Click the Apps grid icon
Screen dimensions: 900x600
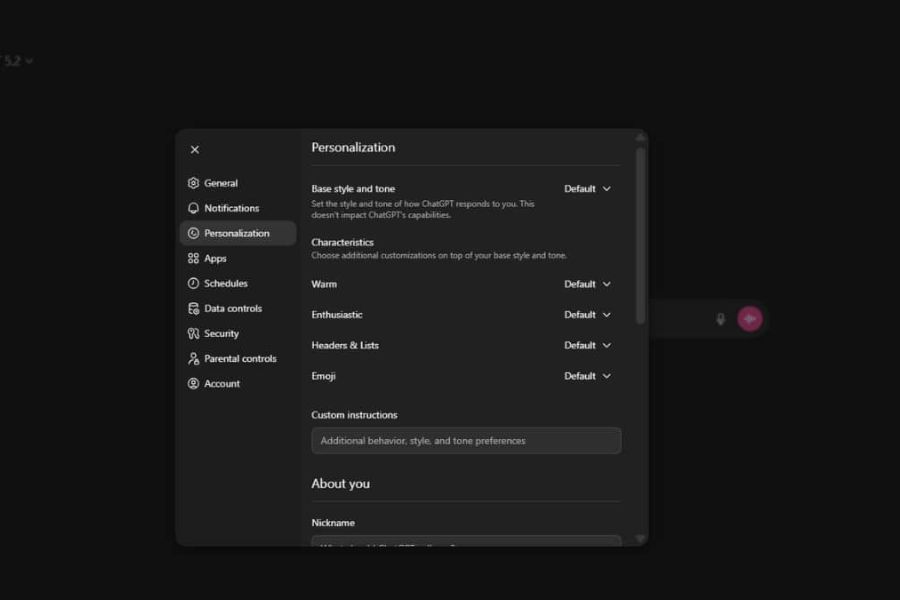(194, 258)
